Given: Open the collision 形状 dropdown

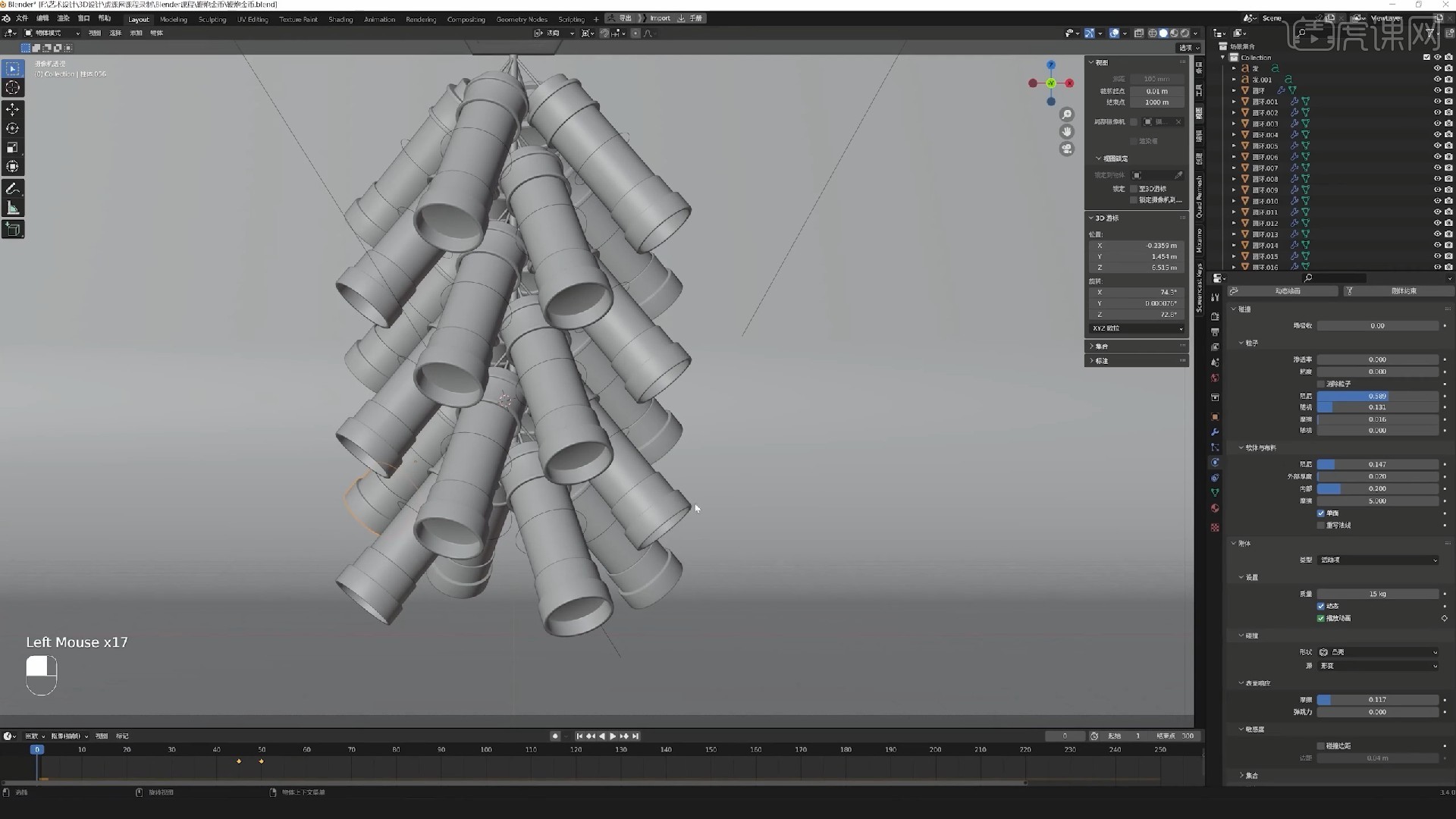Looking at the screenshot, I should [x=1378, y=652].
